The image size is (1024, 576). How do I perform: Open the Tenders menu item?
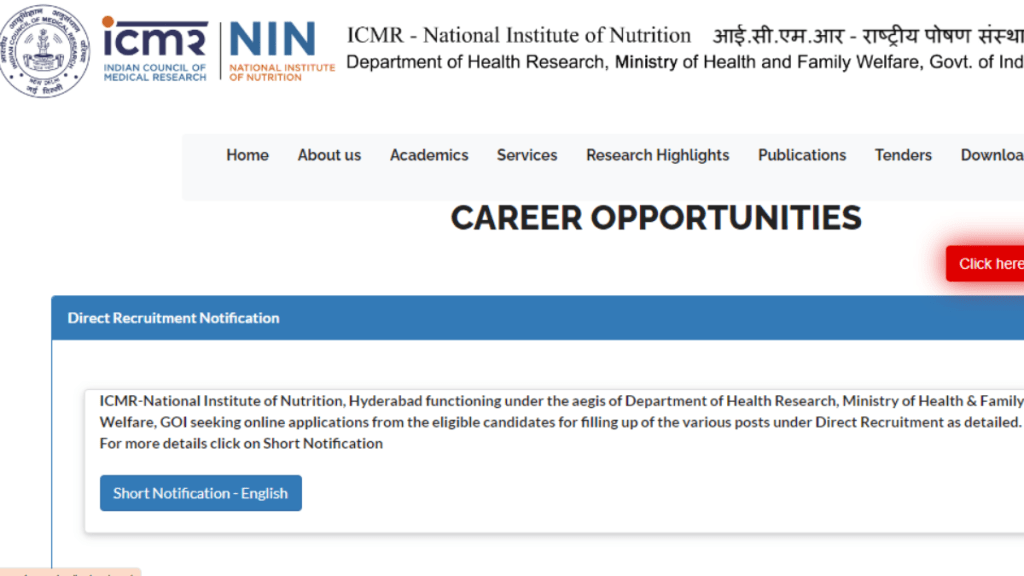pyautogui.click(x=903, y=155)
